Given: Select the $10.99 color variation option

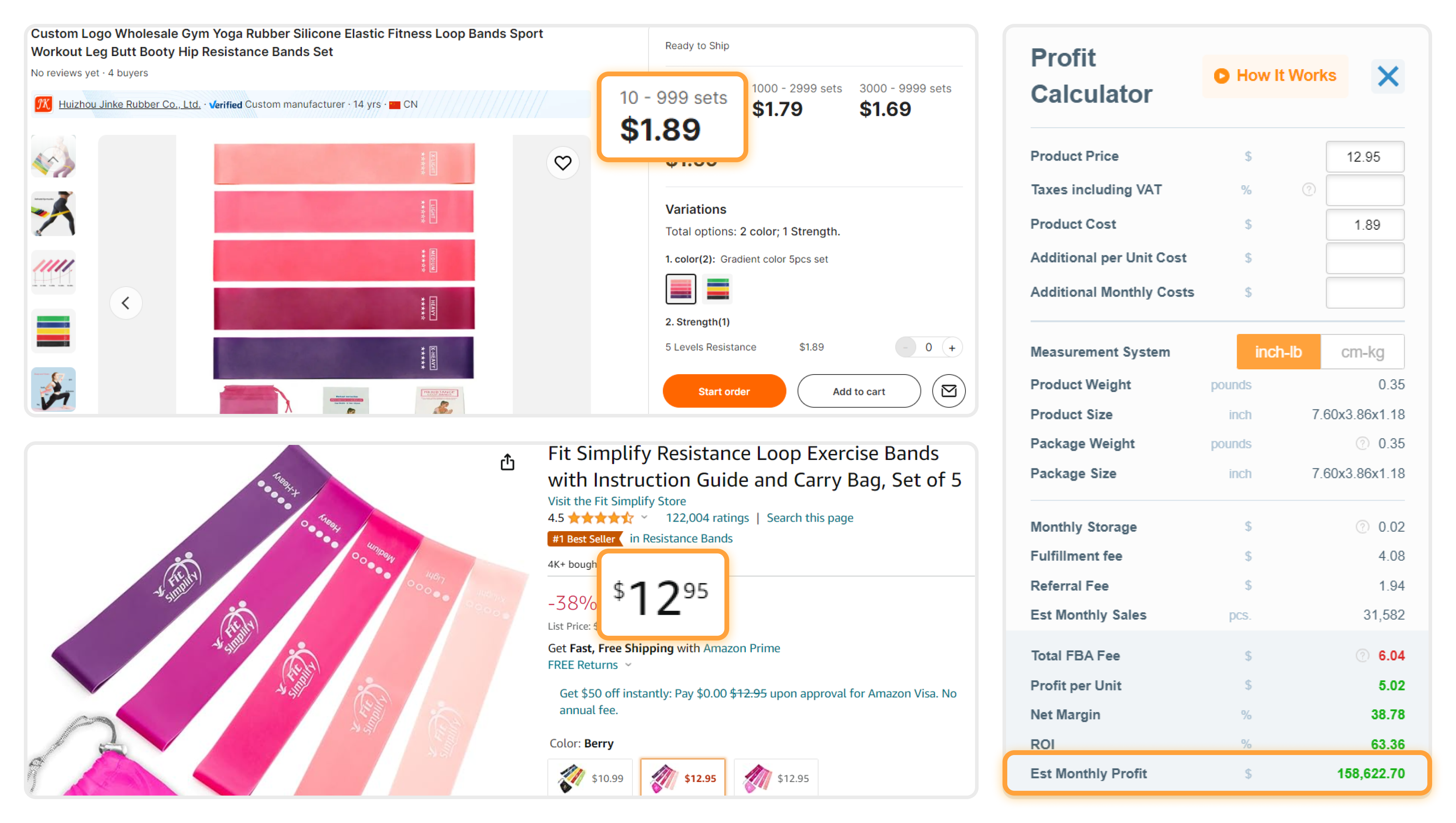Looking at the screenshot, I should tap(590, 778).
